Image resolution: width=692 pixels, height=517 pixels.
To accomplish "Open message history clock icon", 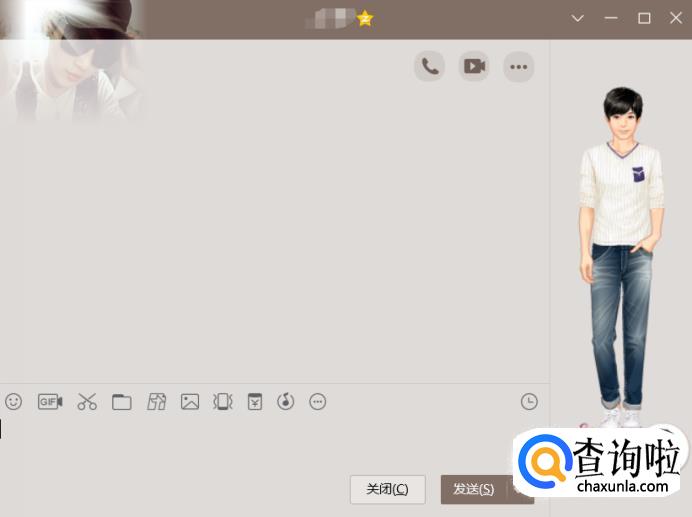I will click(x=529, y=402).
